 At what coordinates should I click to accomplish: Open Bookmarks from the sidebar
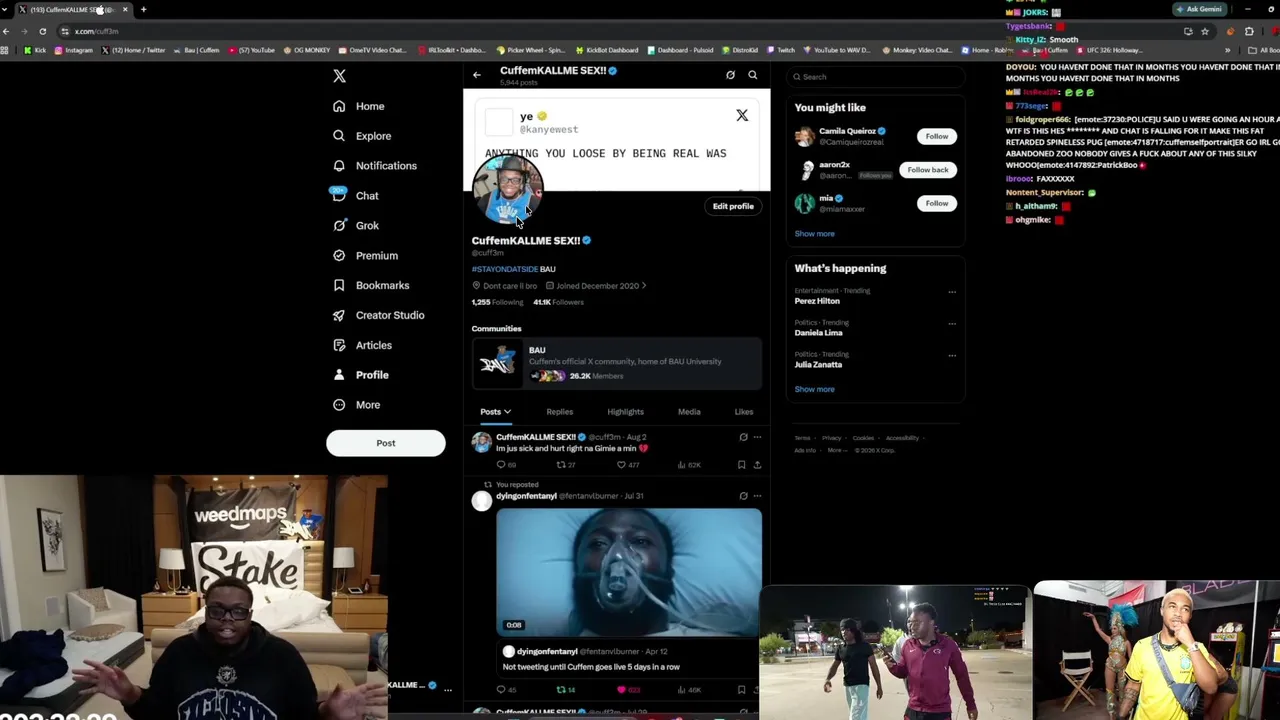pos(371,286)
